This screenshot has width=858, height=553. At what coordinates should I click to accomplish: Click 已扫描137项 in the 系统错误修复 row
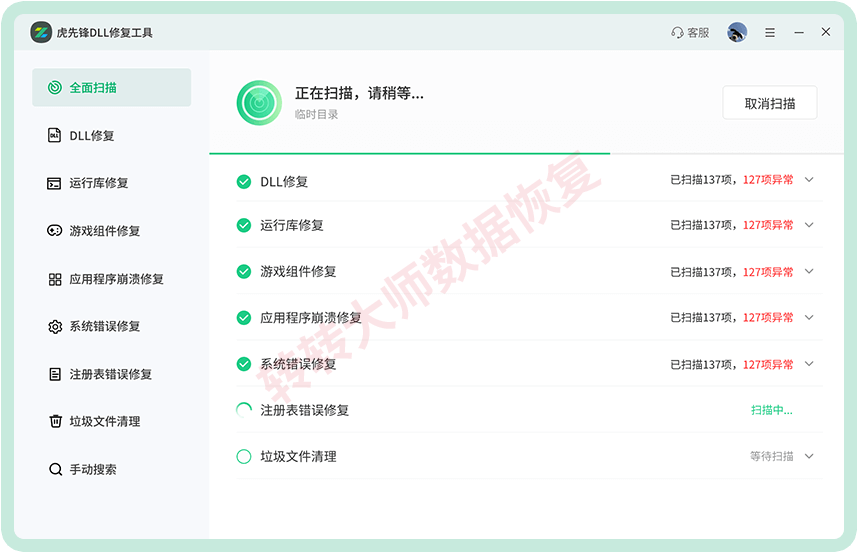pyautogui.click(x=702, y=364)
